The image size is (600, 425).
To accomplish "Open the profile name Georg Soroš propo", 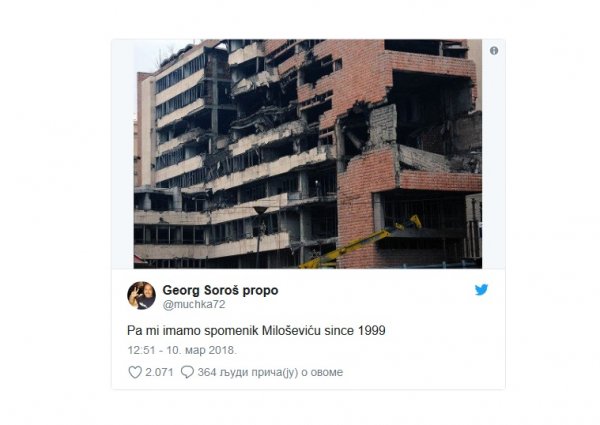I will click(x=220, y=290).
